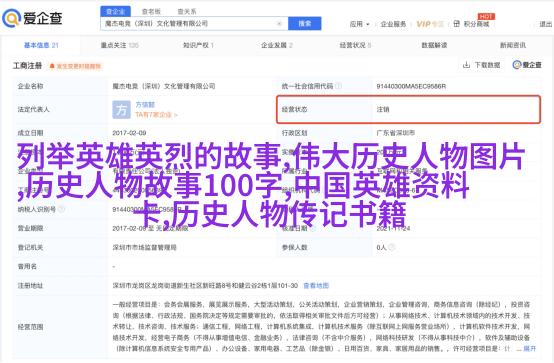The height and width of the screenshot is (363, 554).
Task: Click the 方 avatar of the legal representative
Action: click(121, 110)
